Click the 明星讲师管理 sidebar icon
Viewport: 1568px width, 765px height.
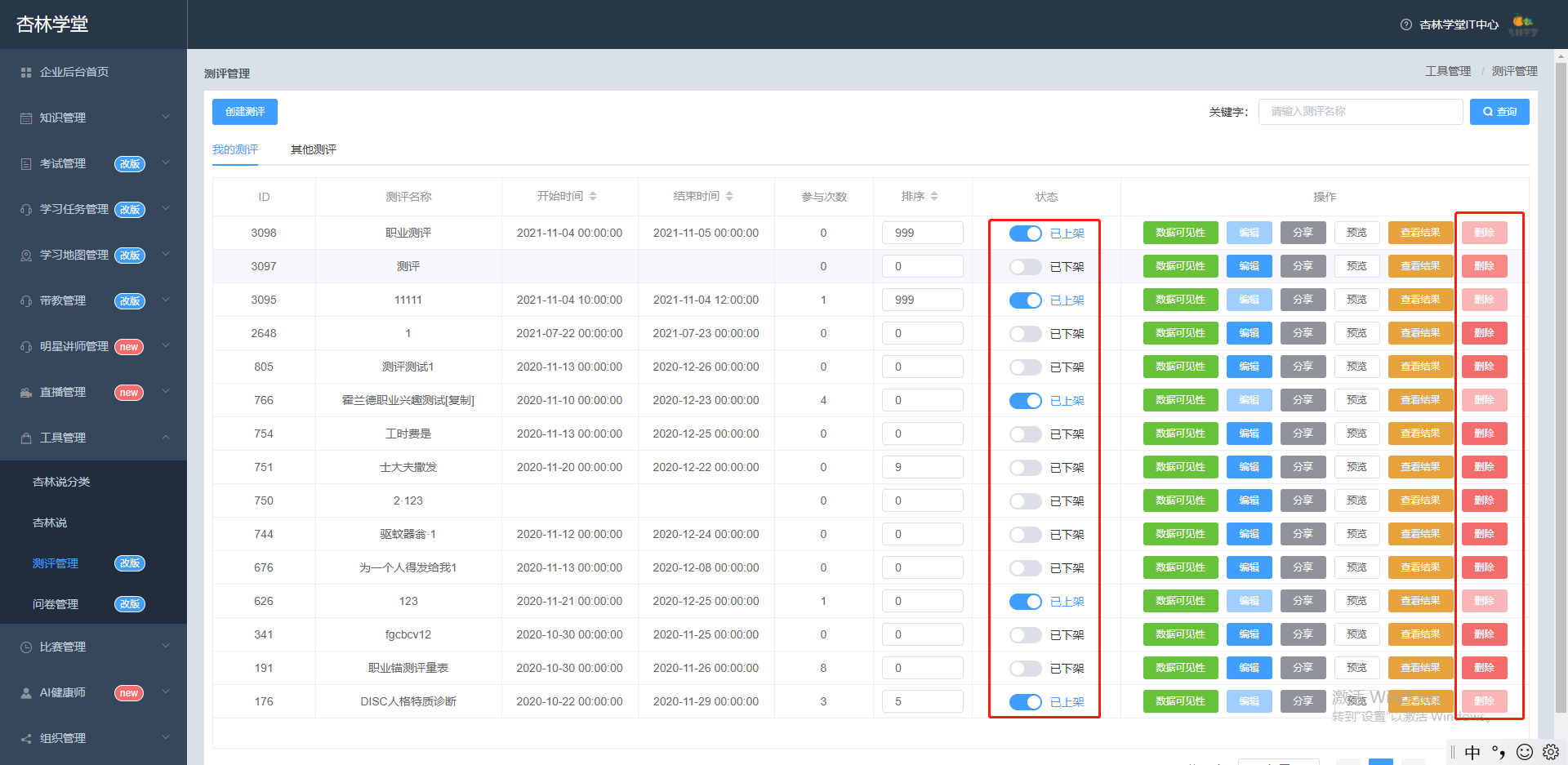pyautogui.click(x=26, y=347)
